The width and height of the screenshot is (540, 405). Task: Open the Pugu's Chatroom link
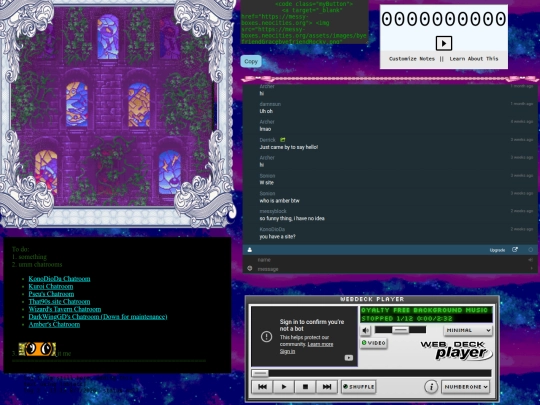click(x=51, y=294)
